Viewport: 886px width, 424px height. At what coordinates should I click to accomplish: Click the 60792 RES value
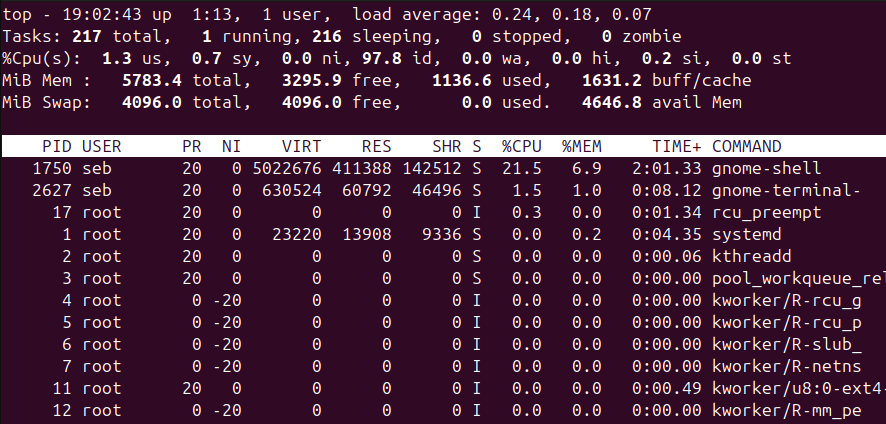(367, 191)
